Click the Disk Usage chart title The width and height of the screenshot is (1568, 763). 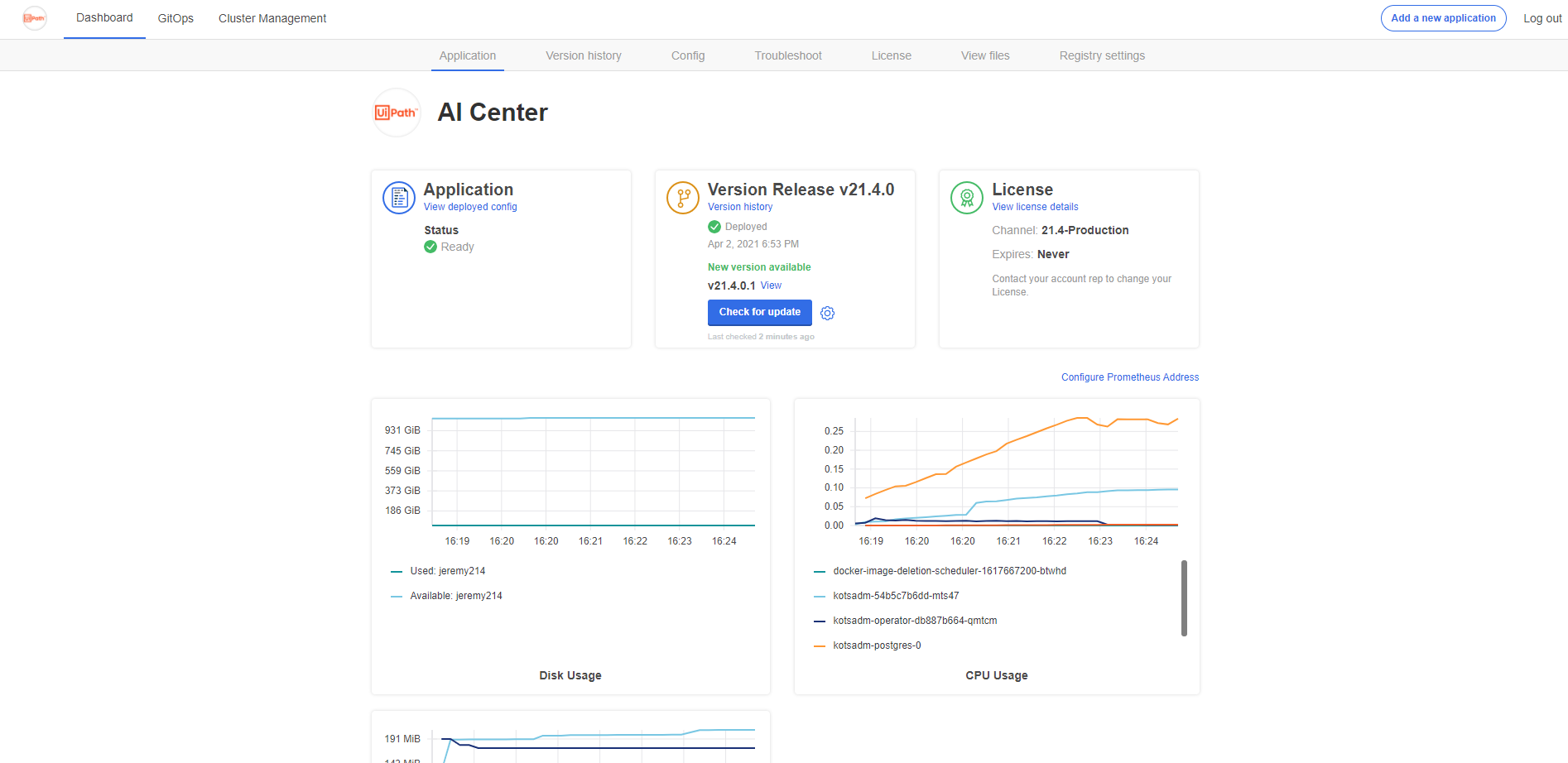(x=570, y=675)
